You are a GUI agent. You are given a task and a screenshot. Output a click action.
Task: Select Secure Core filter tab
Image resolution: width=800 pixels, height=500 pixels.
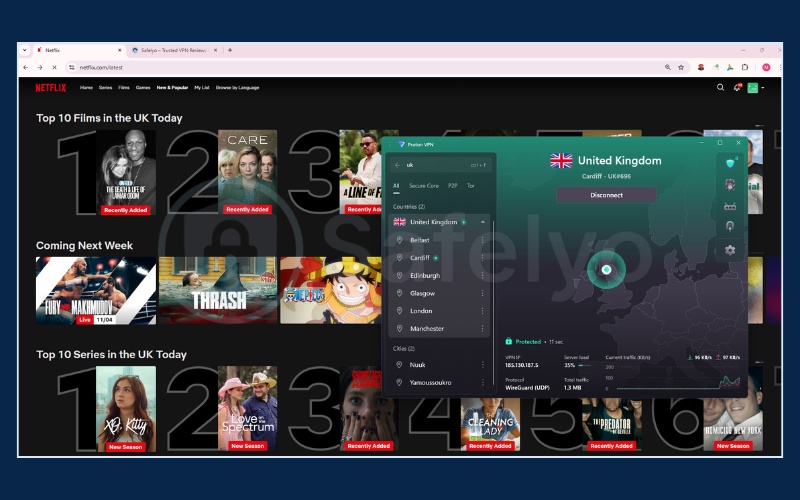423,186
